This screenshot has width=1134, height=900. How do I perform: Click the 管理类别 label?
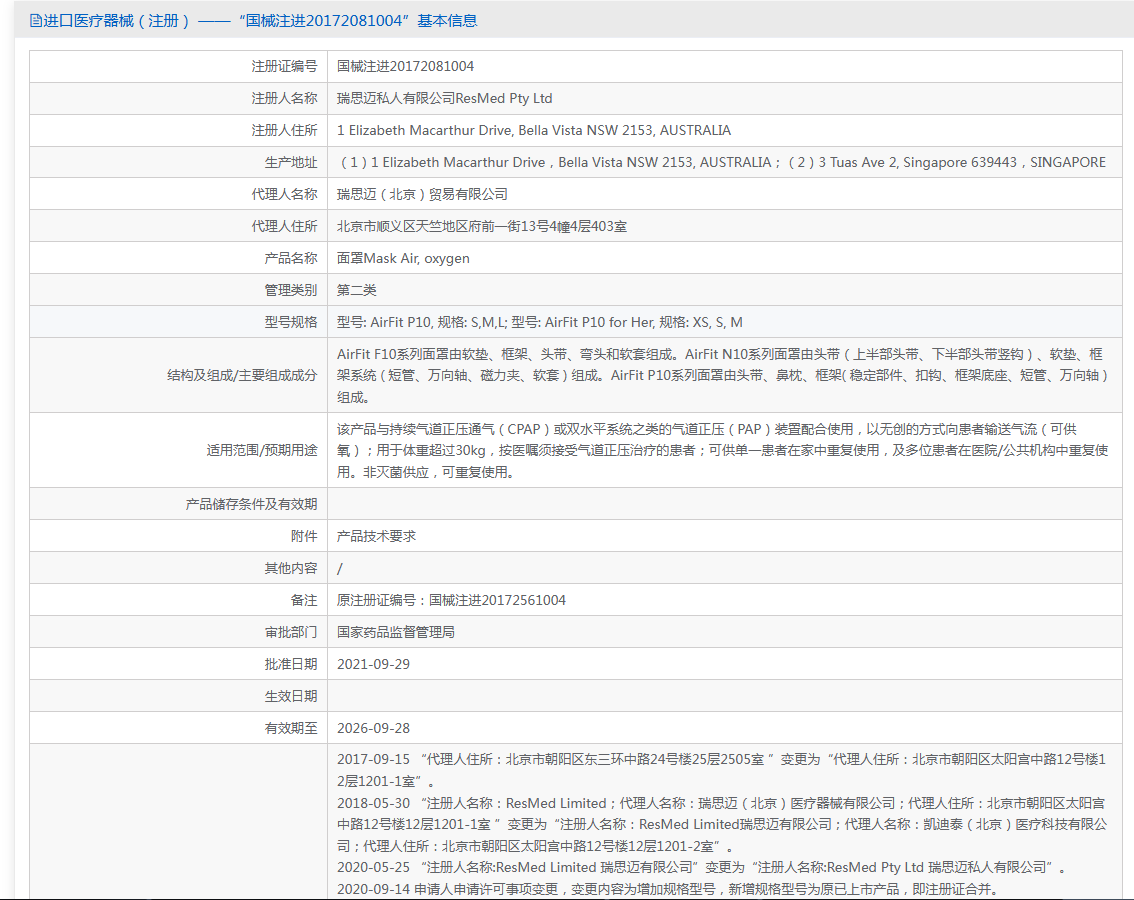point(291,290)
